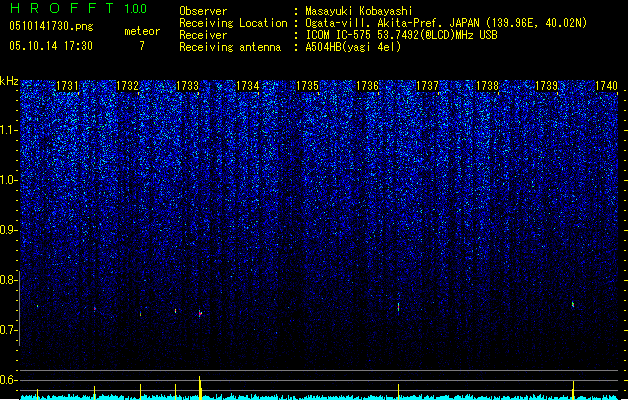Click the 0.9 kHz axis label
Viewport: 629px width, 400px height.
(9, 230)
